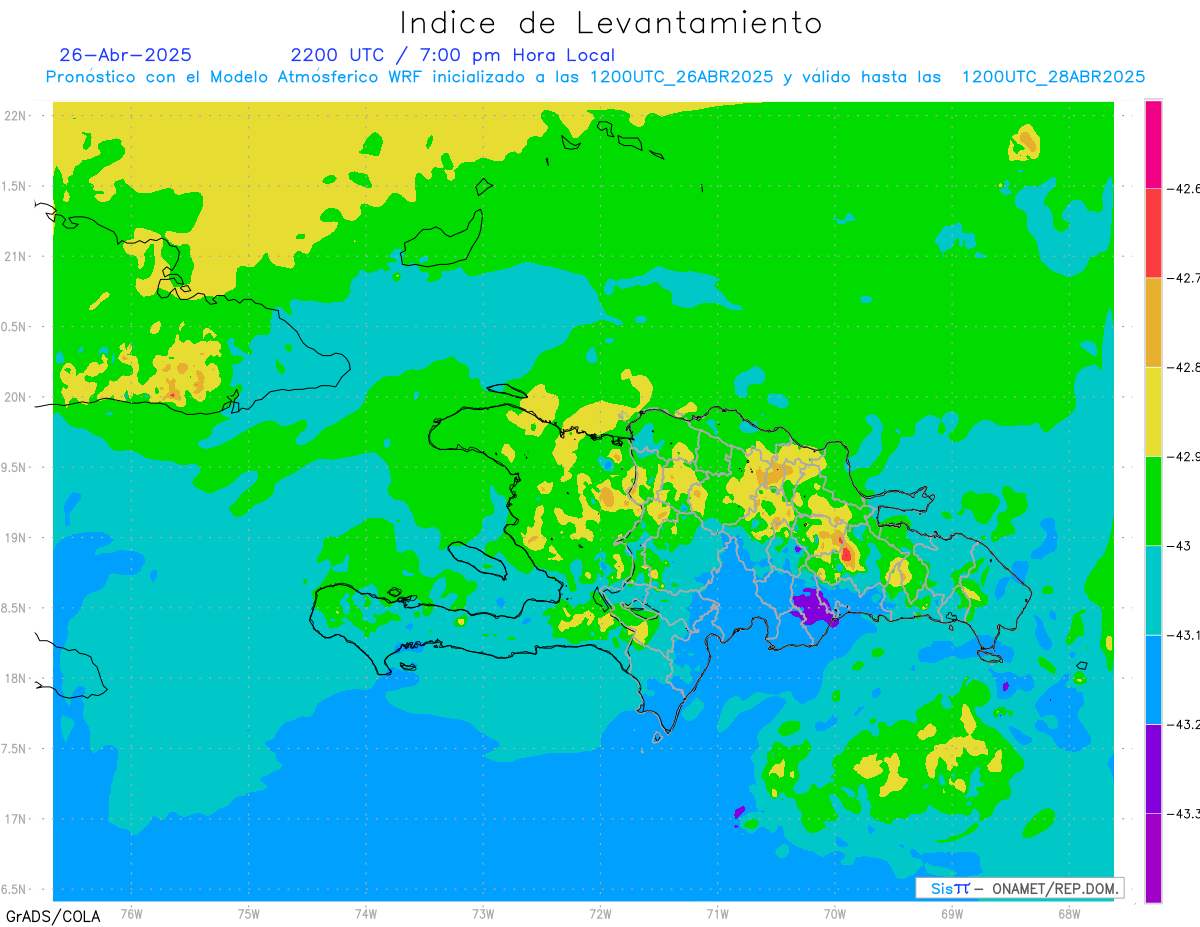Click the longitude label '75W'
This screenshot has height=927, width=1200.
point(249,913)
